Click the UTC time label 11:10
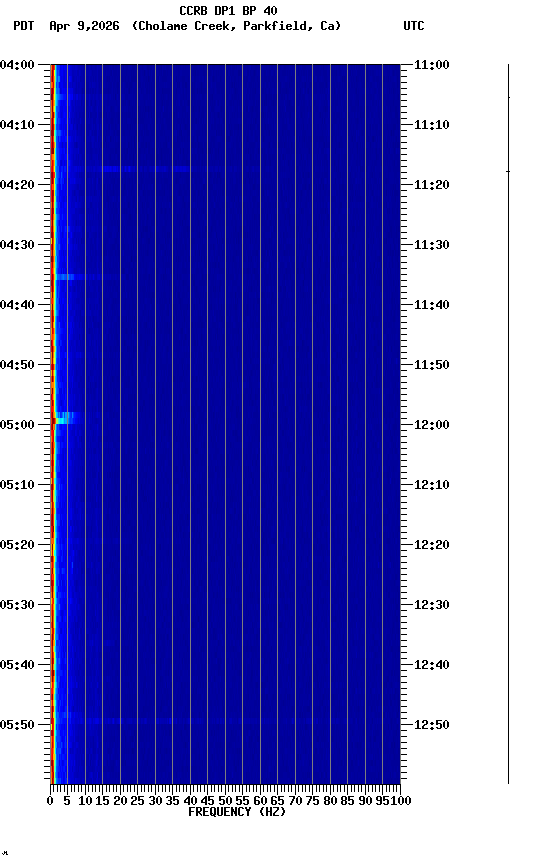The image size is (552, 864). [x=431, y=125]
